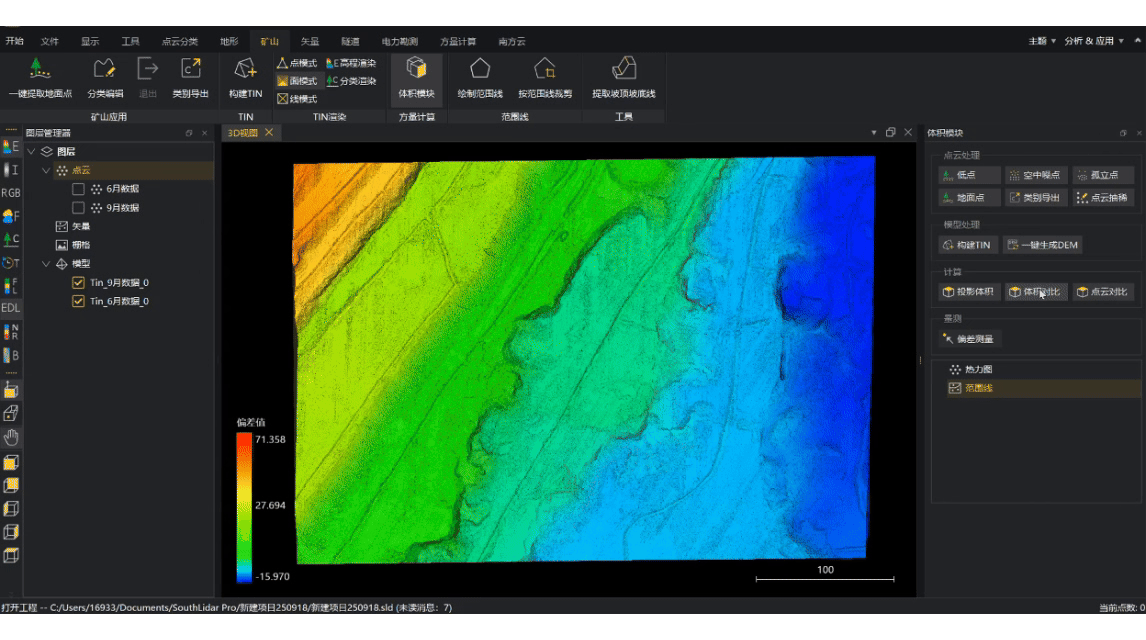This screenshot has height=640, width=1146.
Task: Select the hand pan tool
Action: 11,438
